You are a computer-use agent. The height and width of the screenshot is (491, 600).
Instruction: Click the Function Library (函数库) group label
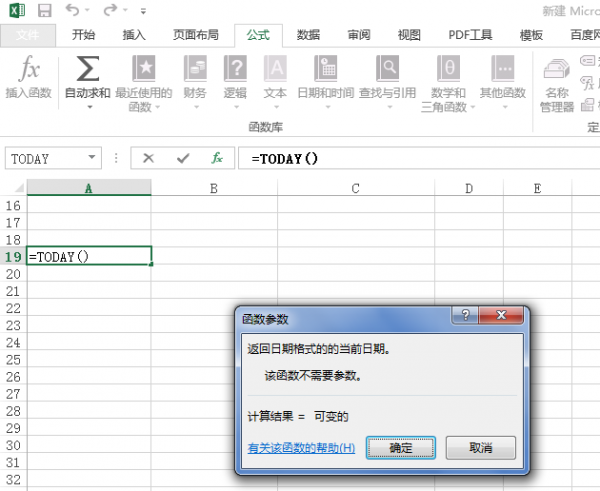pyautogui.click(x=266, y=127)
